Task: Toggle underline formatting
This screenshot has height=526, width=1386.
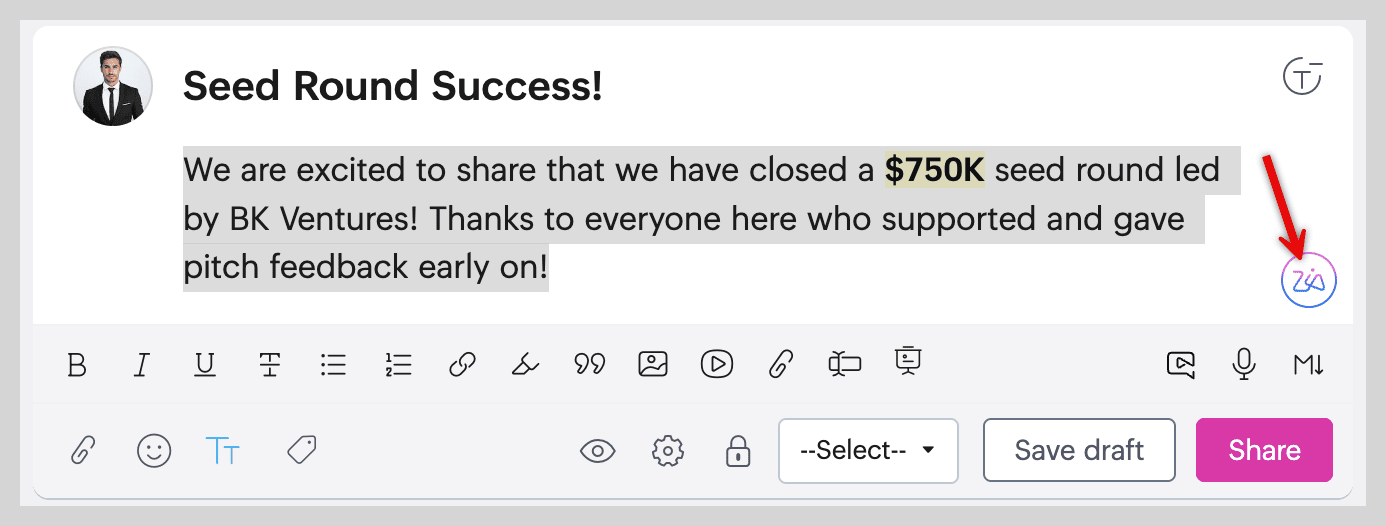Action: point(205,365)
